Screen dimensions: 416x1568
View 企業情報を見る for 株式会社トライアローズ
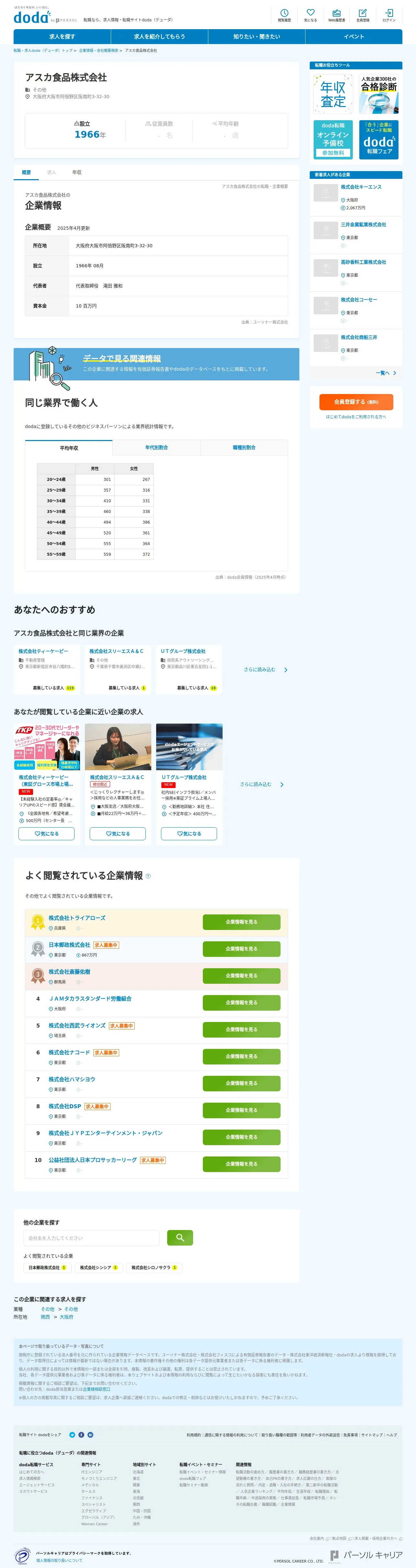pyautogui.click(x=241, y=922)
